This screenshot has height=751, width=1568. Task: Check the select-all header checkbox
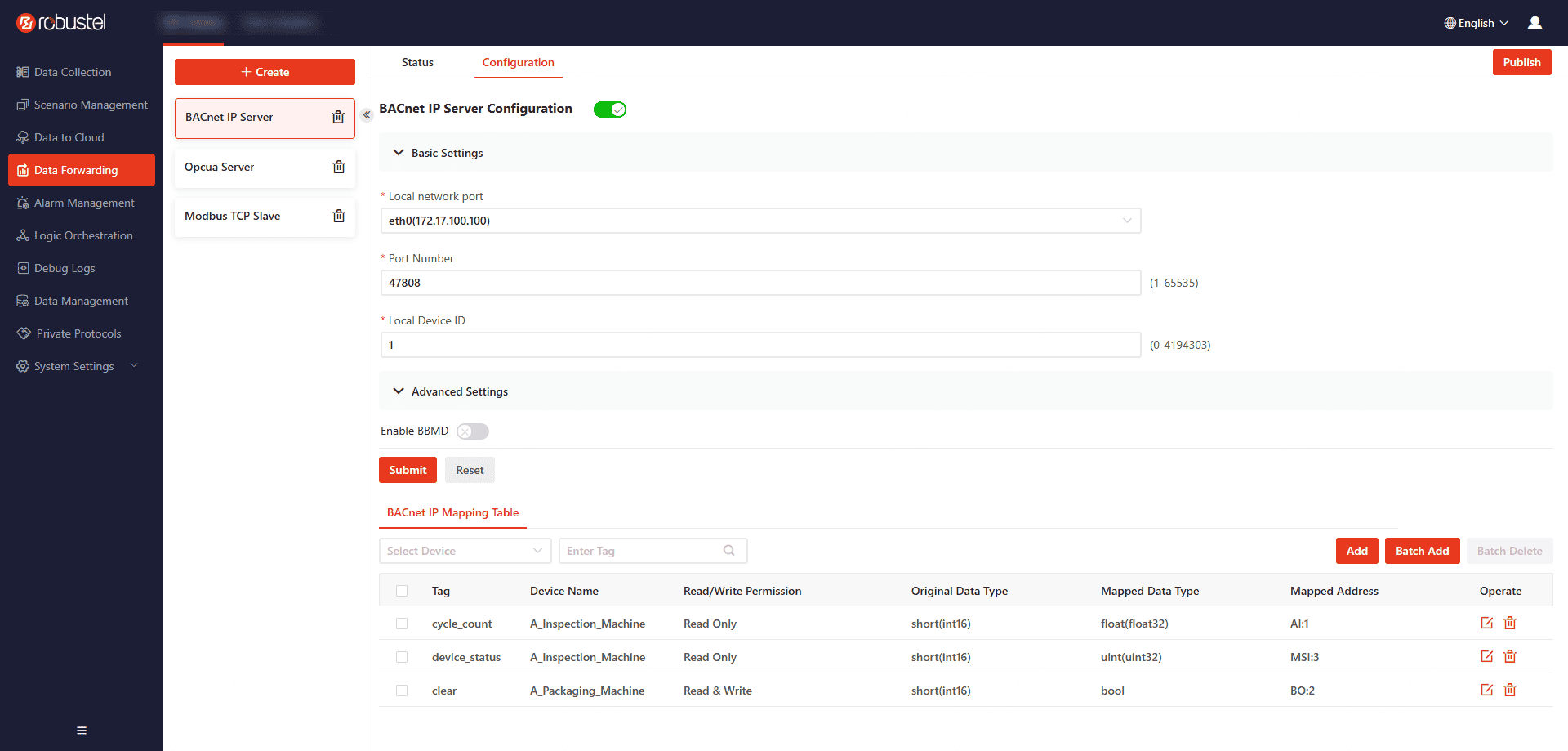402,591
